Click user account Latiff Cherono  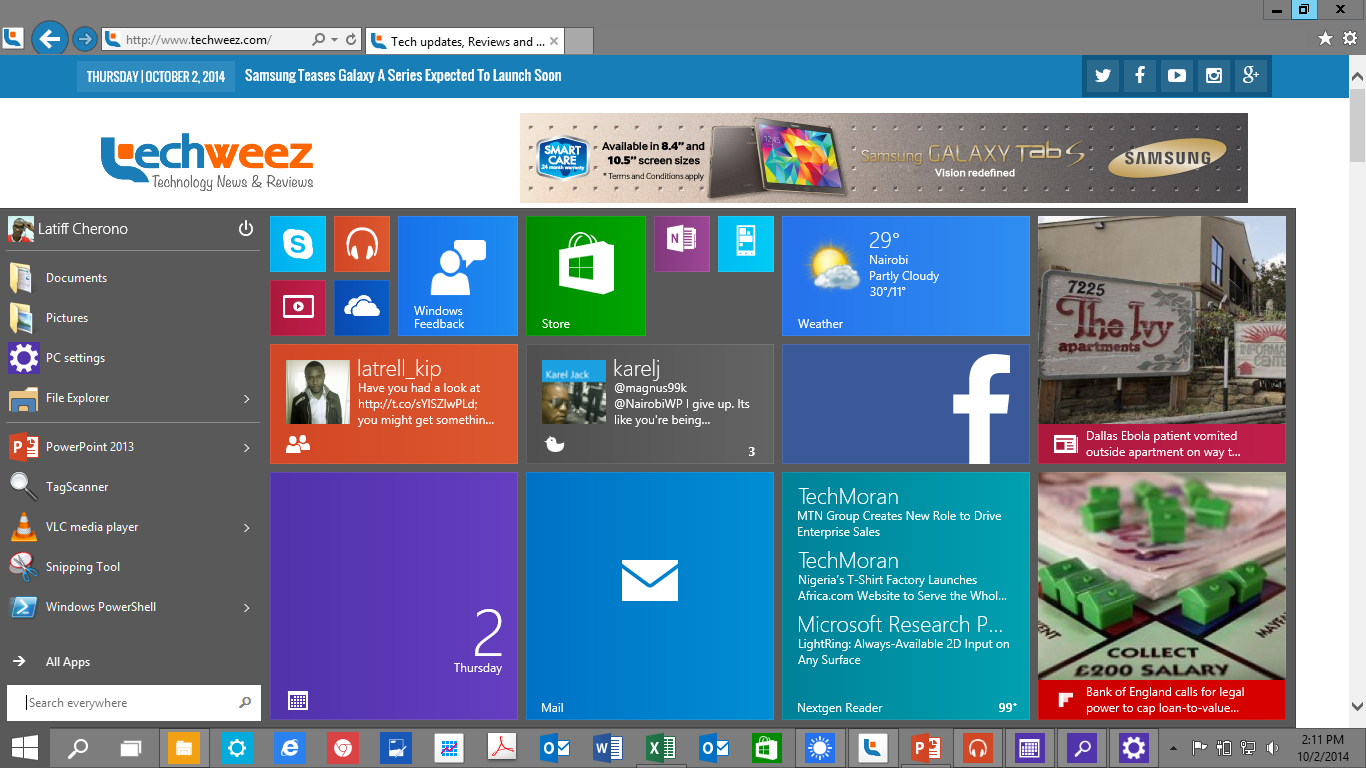click(69, 229)
